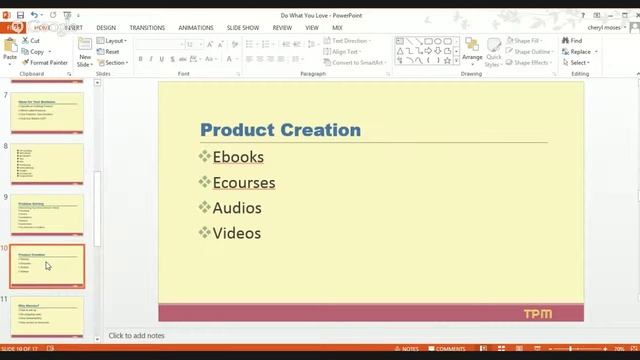Insert a New Slide
This screenshot has width=640, height=360.
tap(85, 52)
